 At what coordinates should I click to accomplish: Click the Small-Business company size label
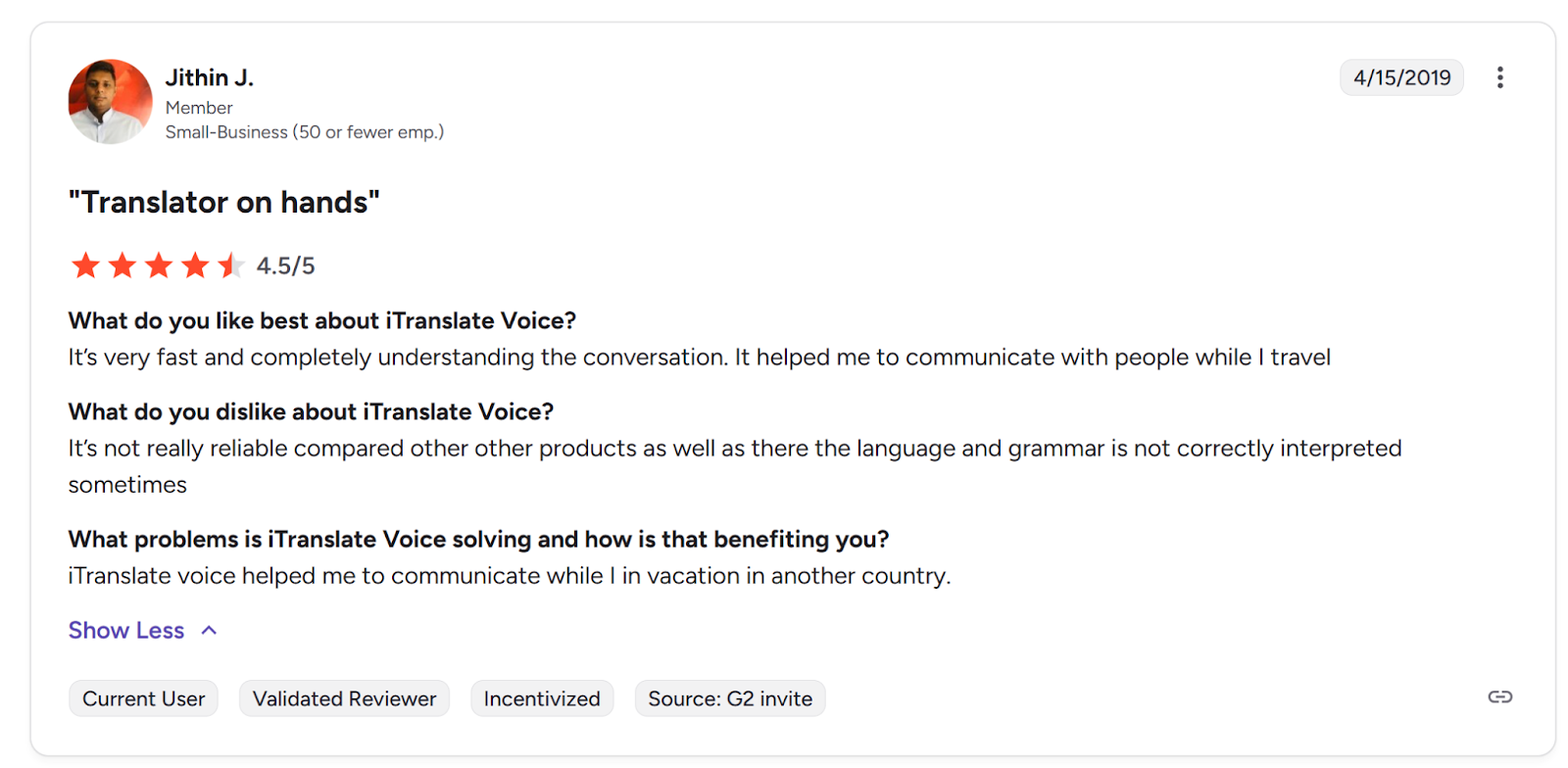(304, 132)
